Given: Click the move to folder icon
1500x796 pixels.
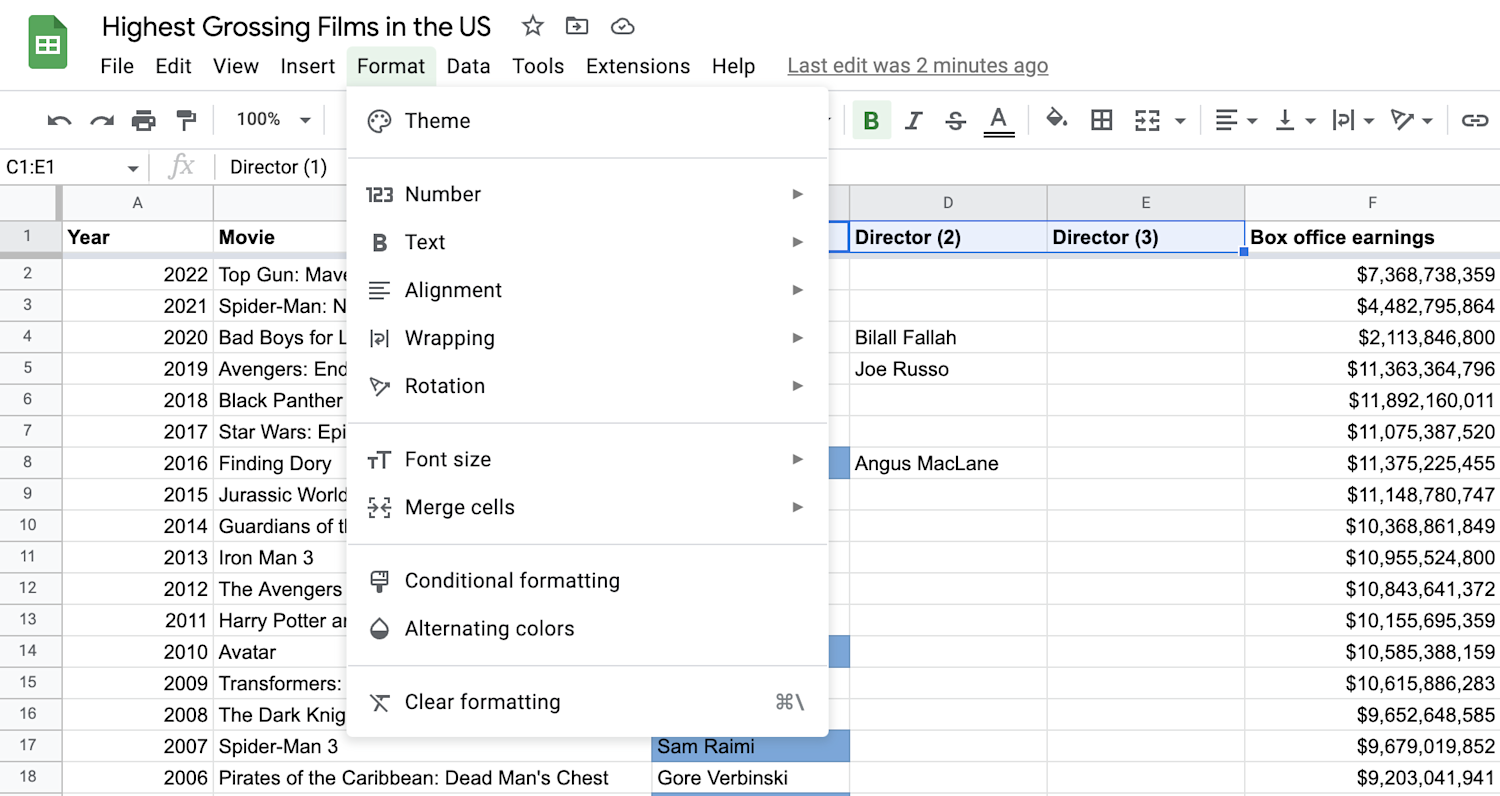Looking at the screenshot, I should 577,26.
